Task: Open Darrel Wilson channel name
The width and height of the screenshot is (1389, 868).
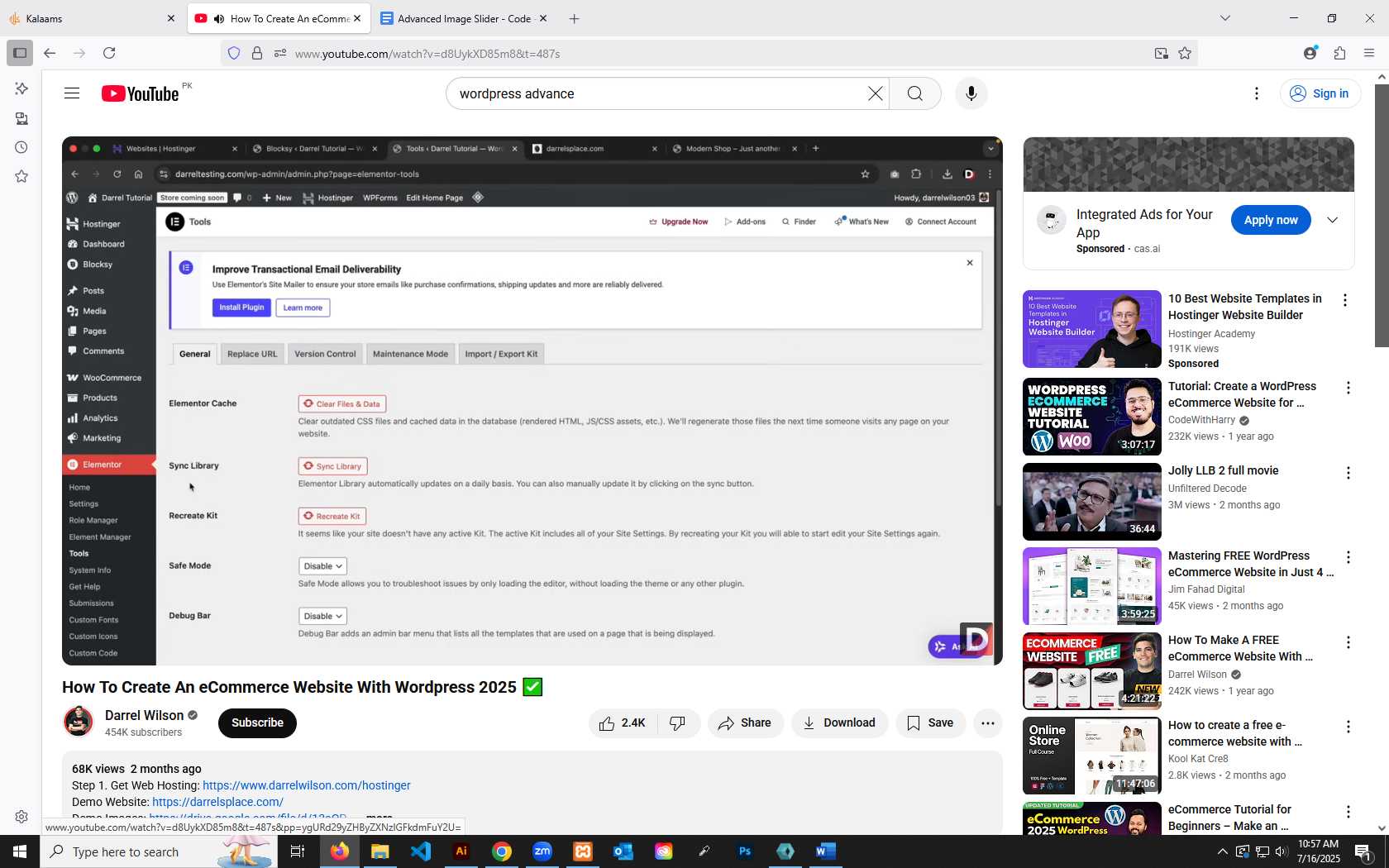Action: click(x=145, y=715)
